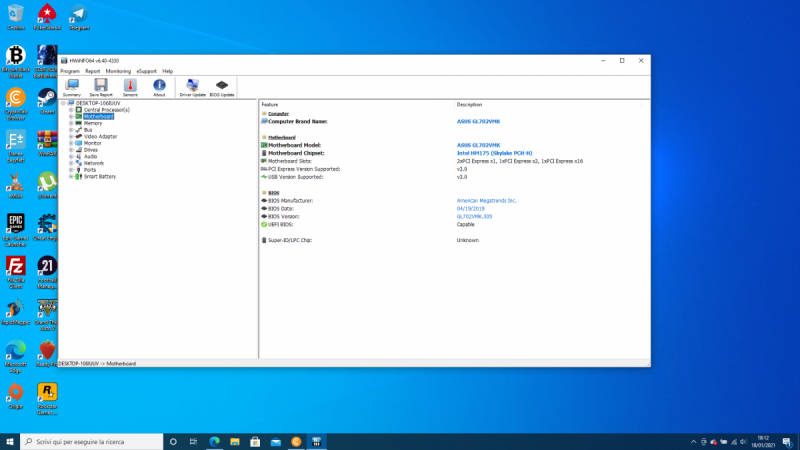This screenshot has width=800, height=450.
Task: Expand the Central Processor(s) tree node
Action: point(71,110)
